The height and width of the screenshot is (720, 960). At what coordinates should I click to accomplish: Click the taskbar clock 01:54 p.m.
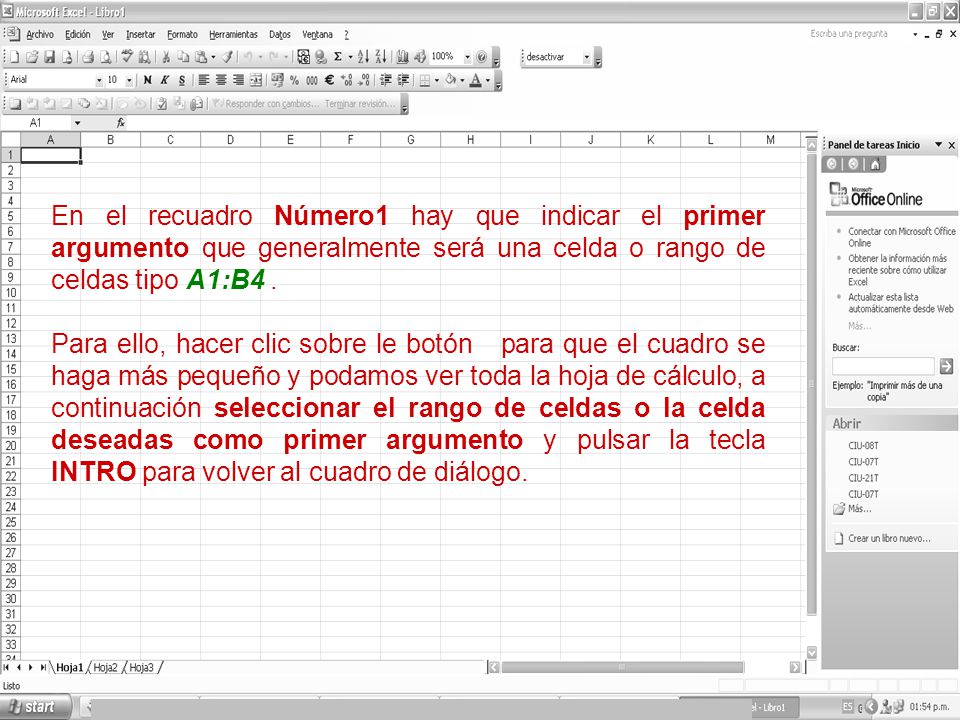point(929,707)
